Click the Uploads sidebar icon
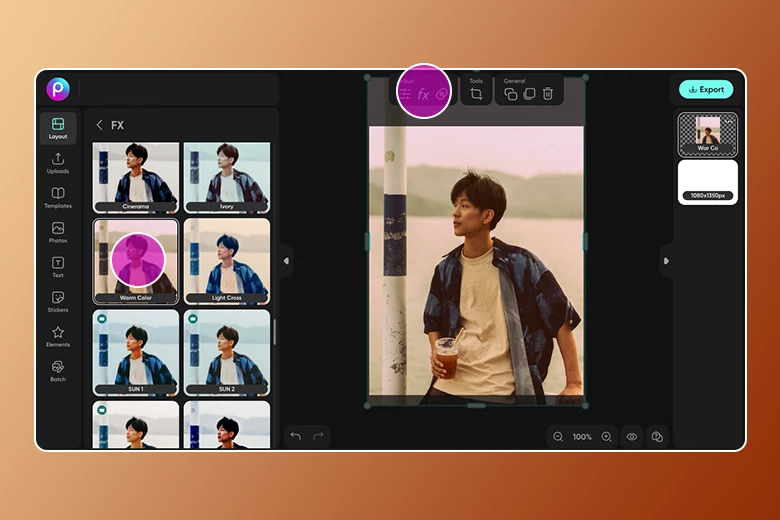The image size is (780, 520). click(58, 162)
